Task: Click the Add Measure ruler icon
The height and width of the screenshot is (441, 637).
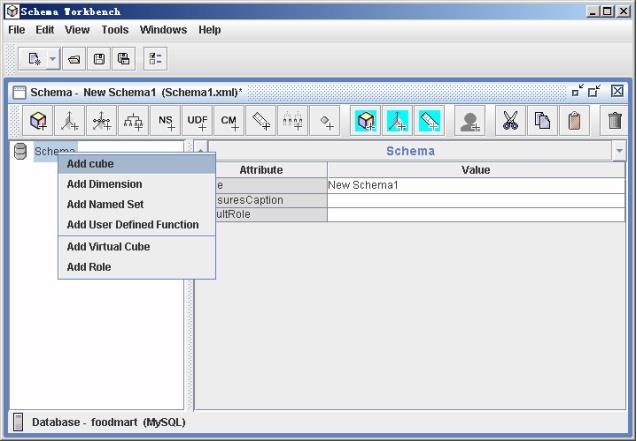Action: pyautogui.click(x=261, y=121)
